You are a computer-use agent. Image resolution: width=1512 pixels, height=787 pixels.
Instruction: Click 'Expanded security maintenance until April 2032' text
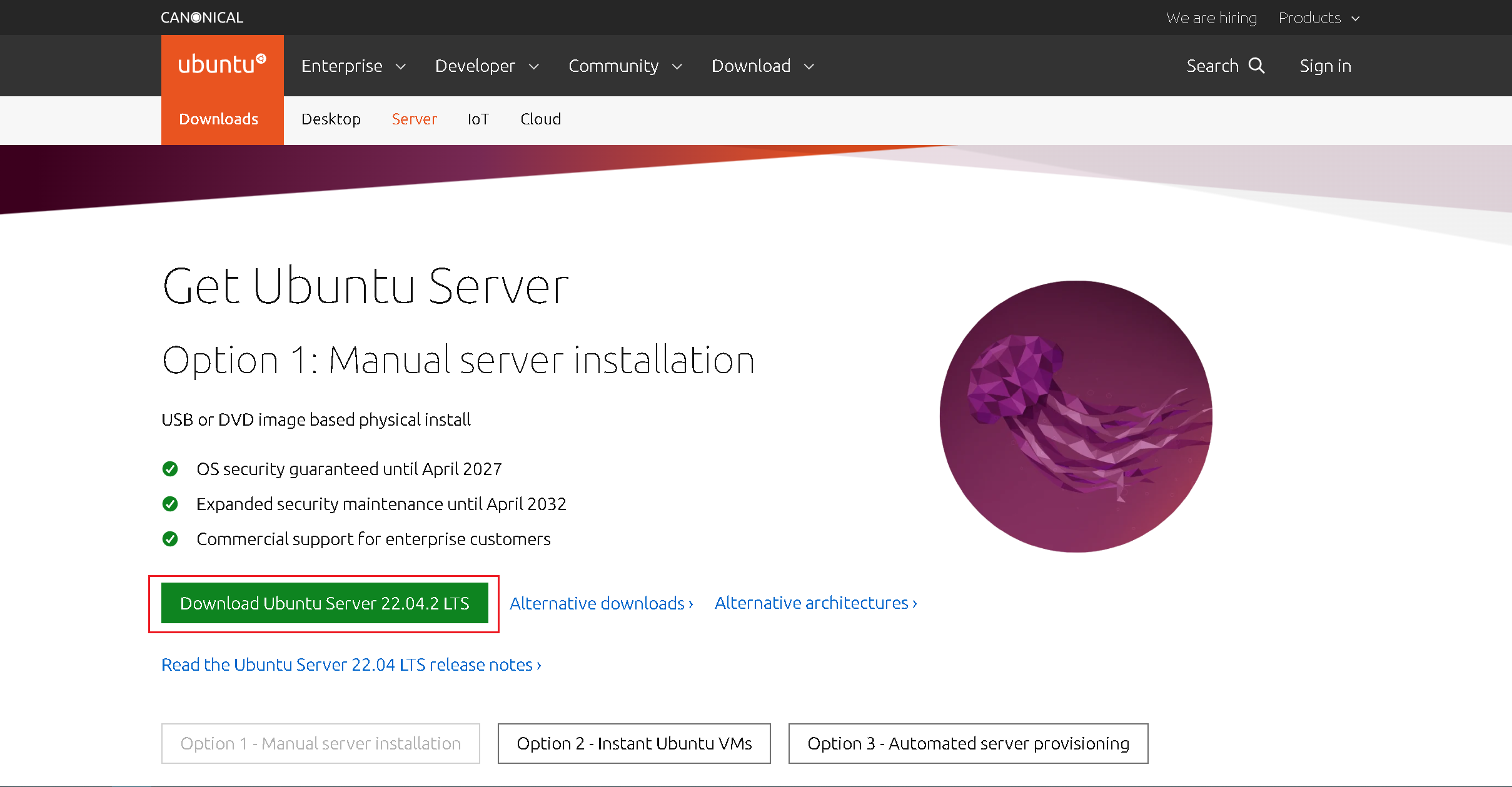(381, 504)
